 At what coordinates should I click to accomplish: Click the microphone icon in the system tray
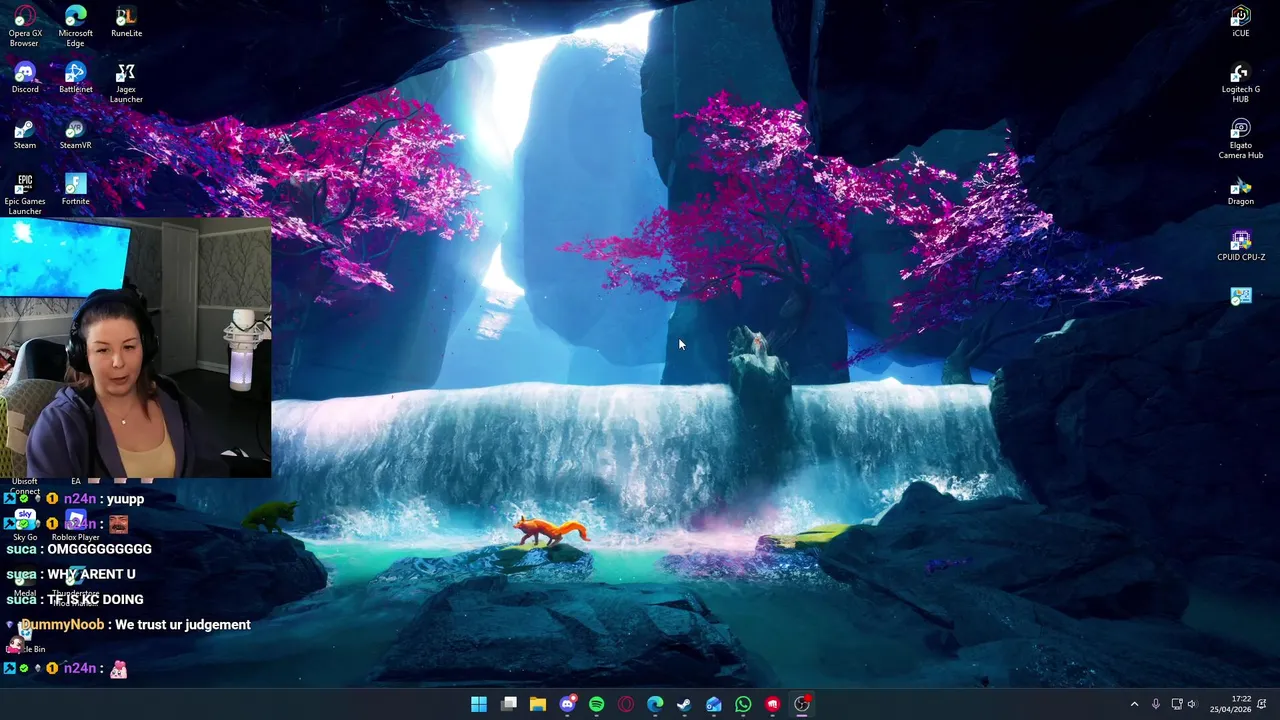(x=1156, y=704)
